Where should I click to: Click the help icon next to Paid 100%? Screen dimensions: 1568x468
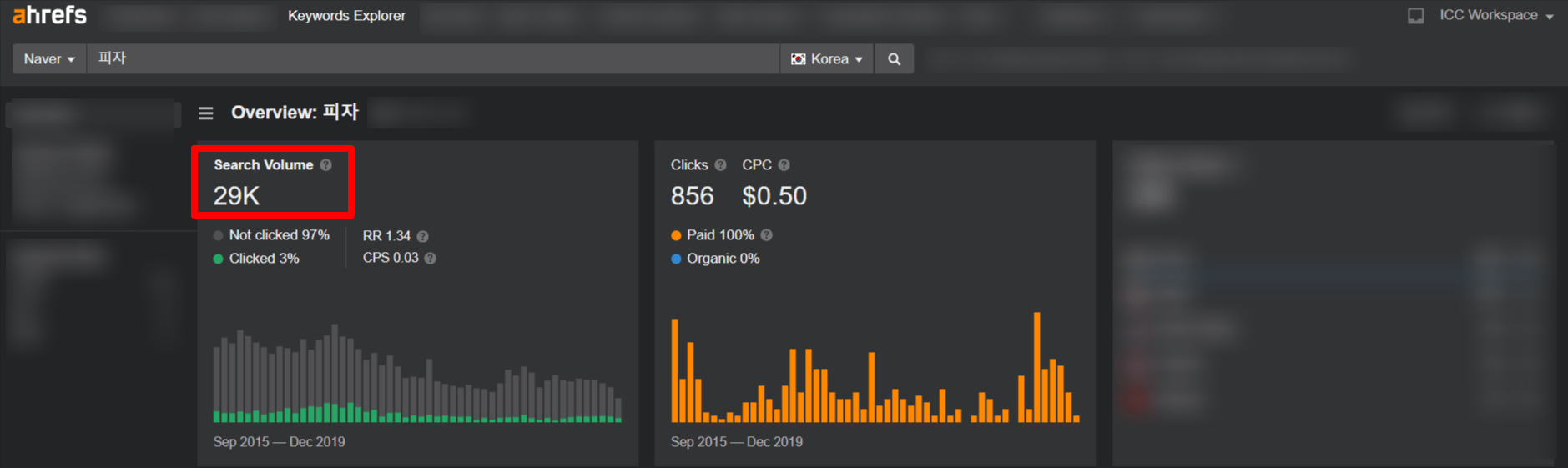point(767,235)
